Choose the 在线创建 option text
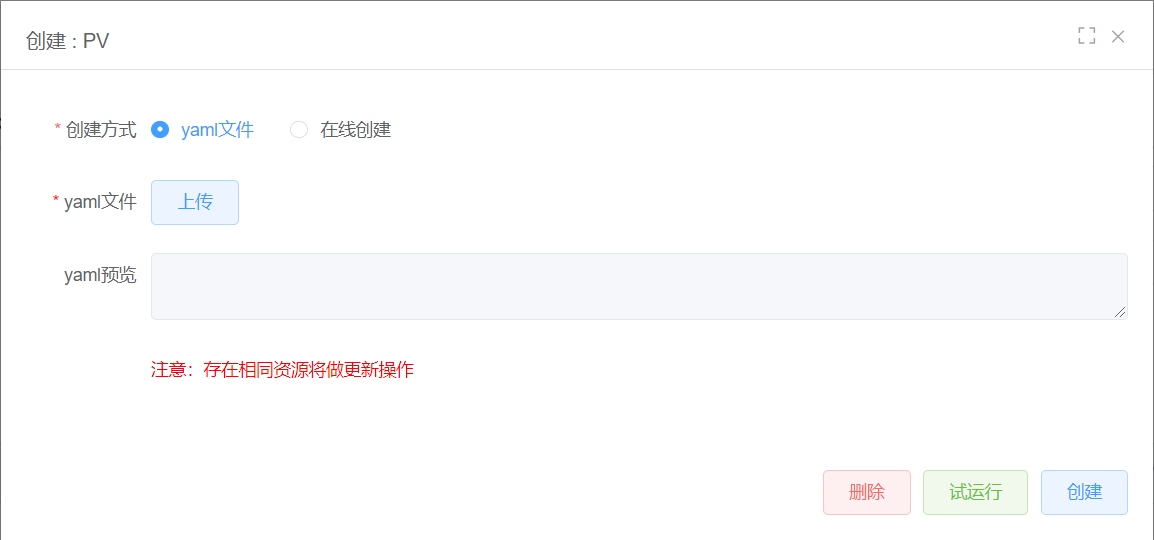This screenshot has height=540, width=1154. 355,130
